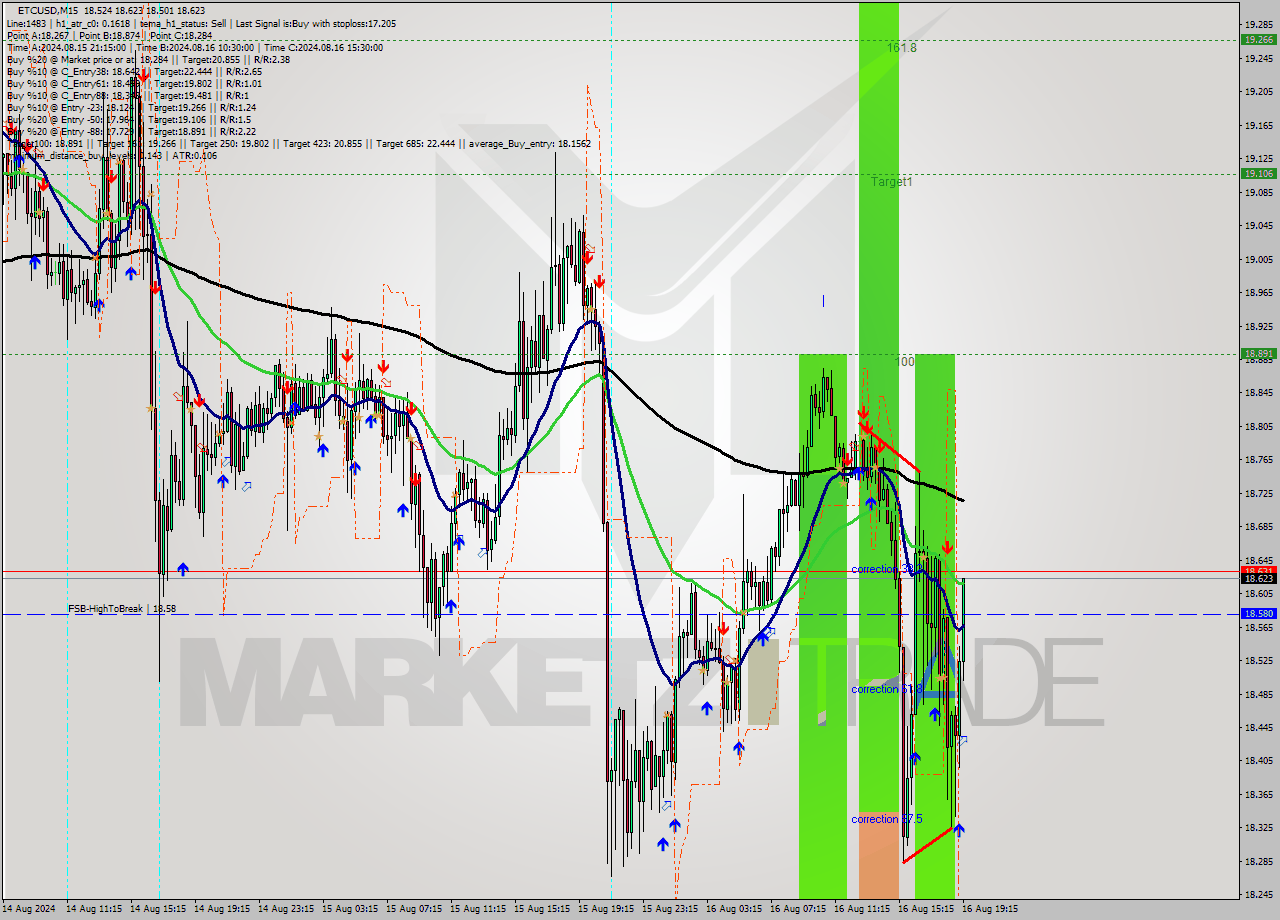Click the 'tema_h1_status: Sell' label
1280x920 pixels.
tap(184, 23)
